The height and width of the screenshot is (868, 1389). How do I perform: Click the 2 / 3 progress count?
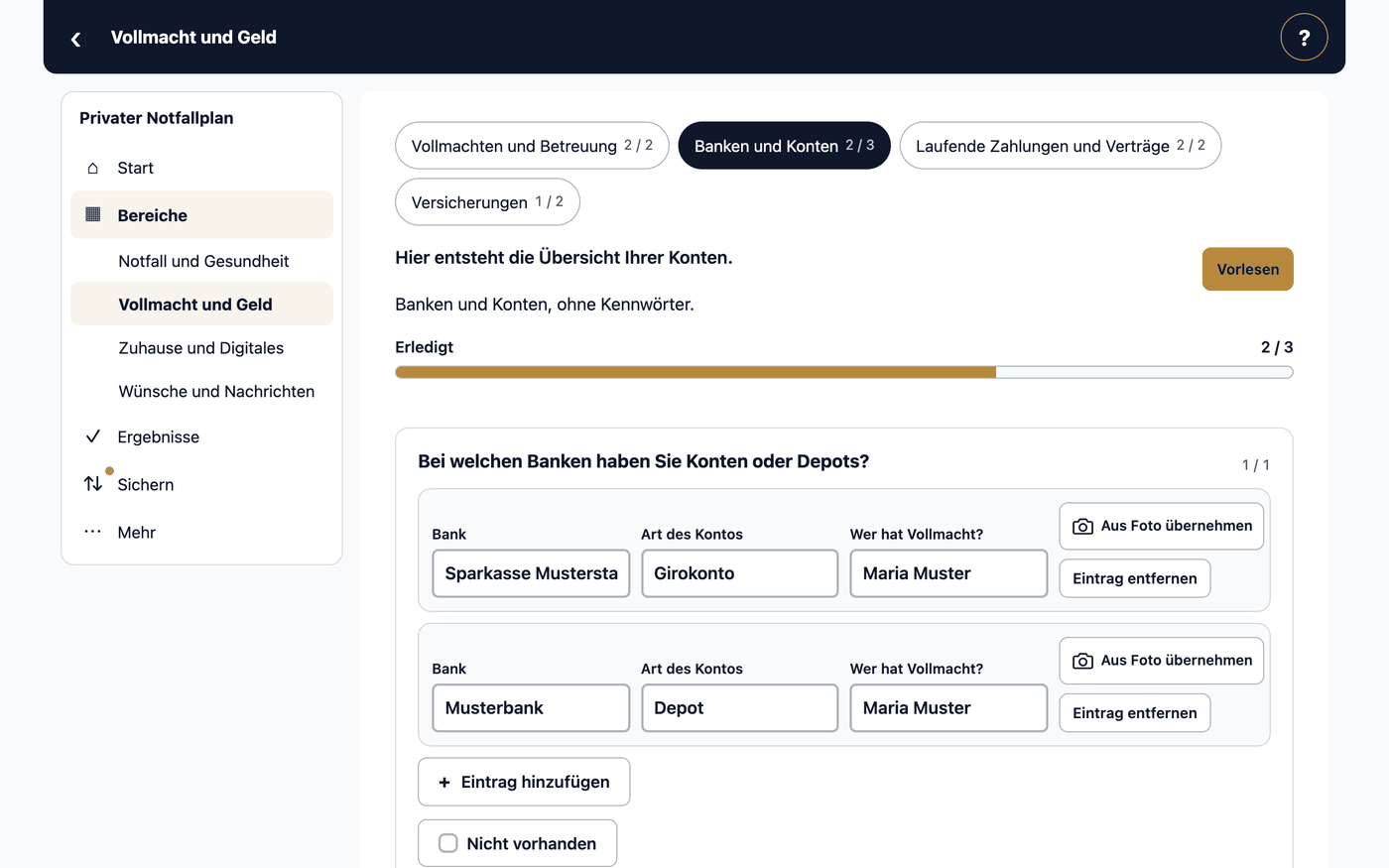[1277, 347]
